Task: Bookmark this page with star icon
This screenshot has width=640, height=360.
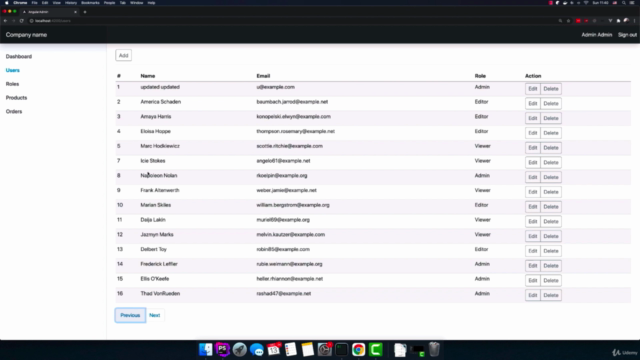Action: [x=568, y=21]
